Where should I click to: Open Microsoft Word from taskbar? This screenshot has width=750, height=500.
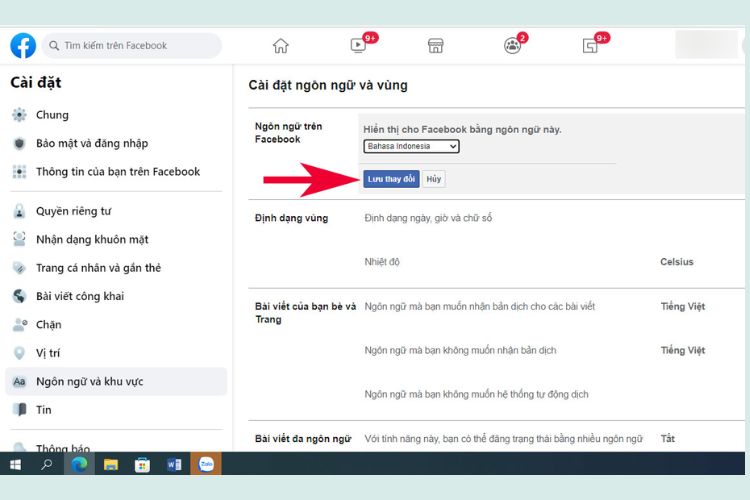pos(174,464)
